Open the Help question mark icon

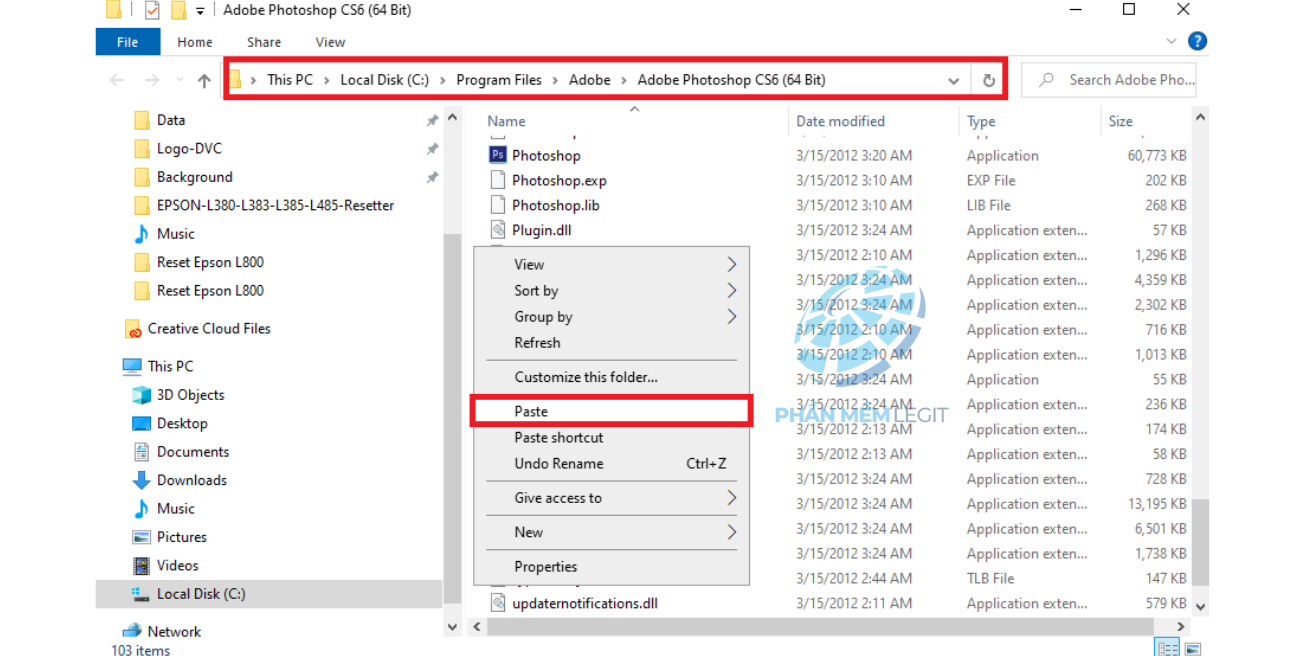(x=1197, y=42)
